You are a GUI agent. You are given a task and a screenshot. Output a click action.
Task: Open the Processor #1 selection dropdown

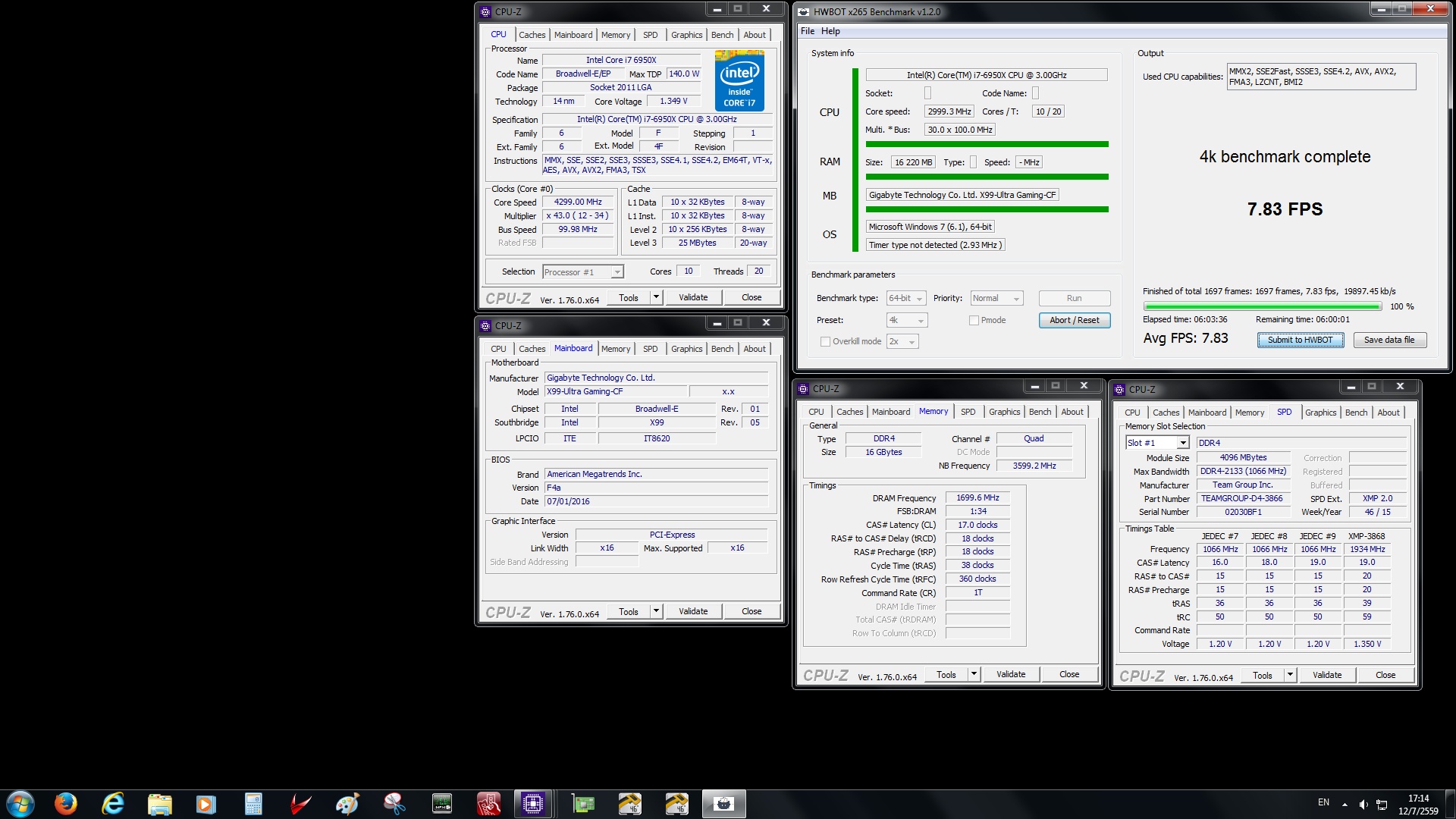tap(582, 272)
